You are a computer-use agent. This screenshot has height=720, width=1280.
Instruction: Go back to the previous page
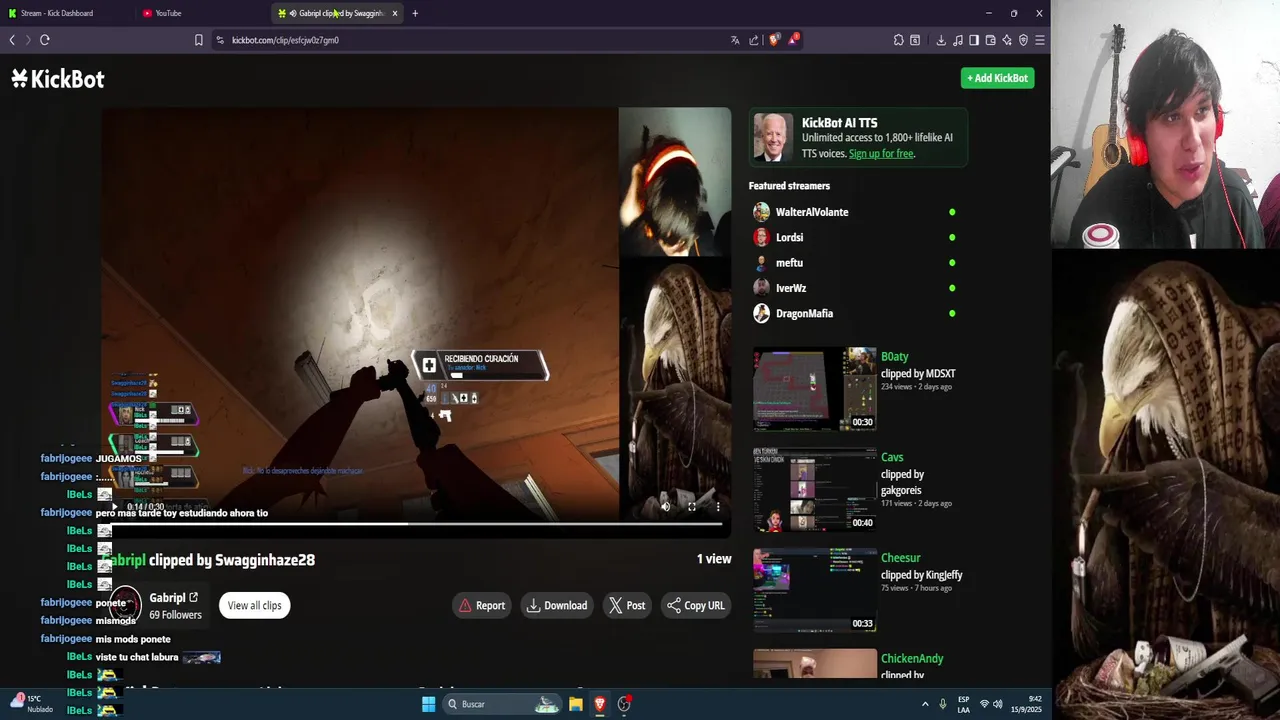[x=12, y=40]
